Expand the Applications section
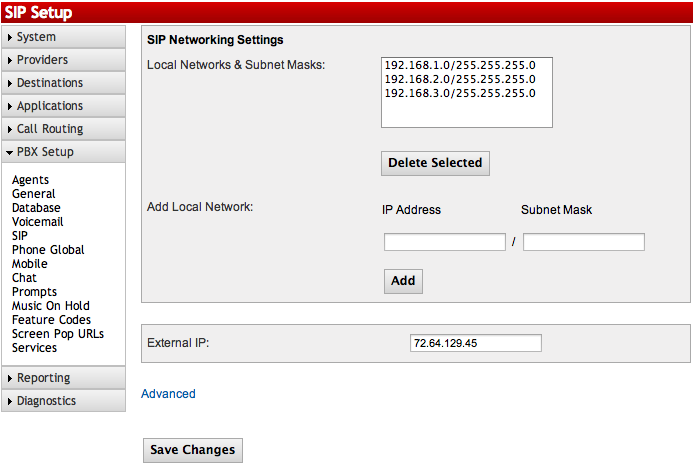This screenshot has height=469, width=693. 63,106
